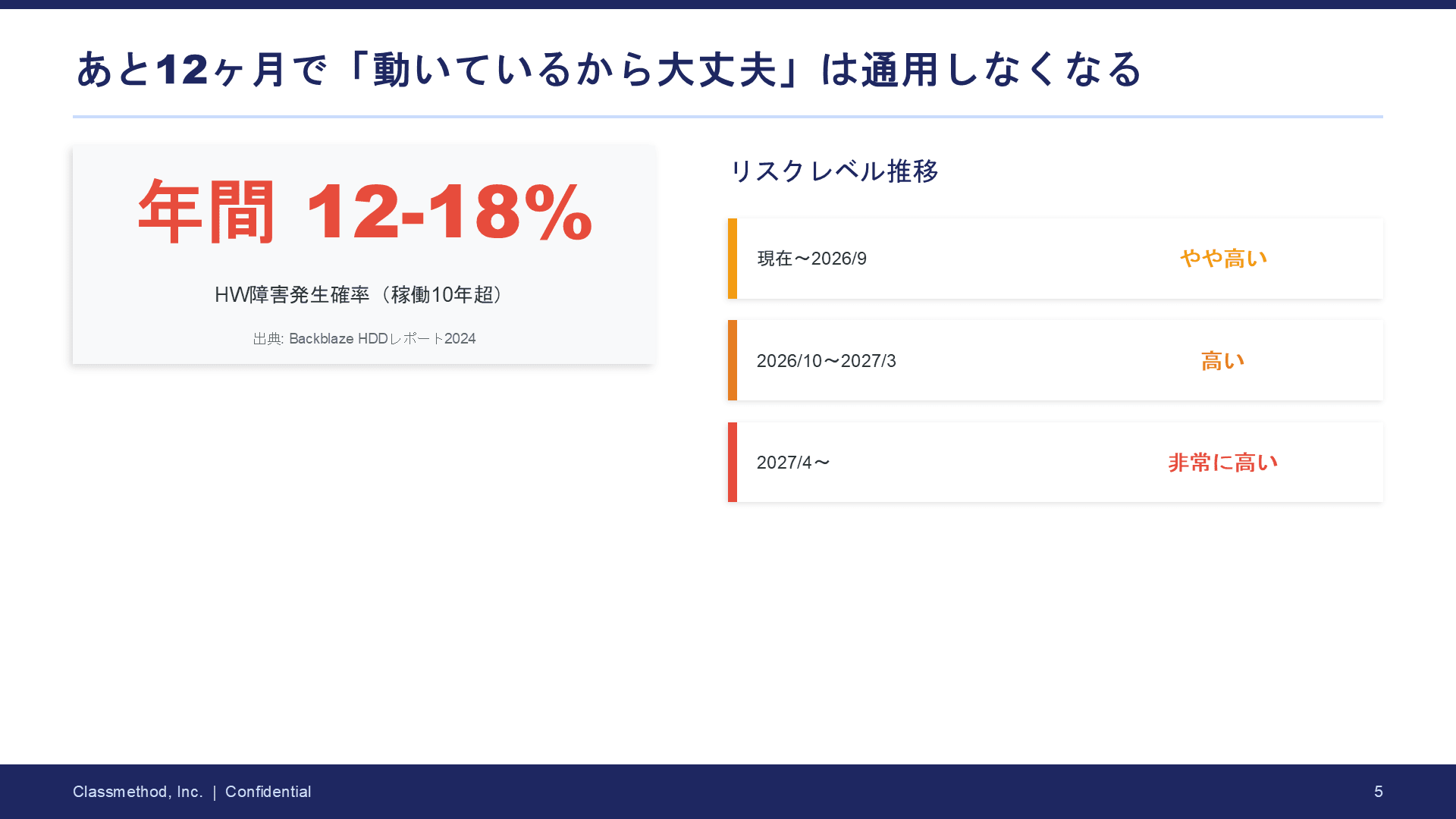Select the 'リスクレベル推移' heading
Image resolution: width=1456 pixels, height=819 pixels.
pyautogui.click(x=833, y=171)
